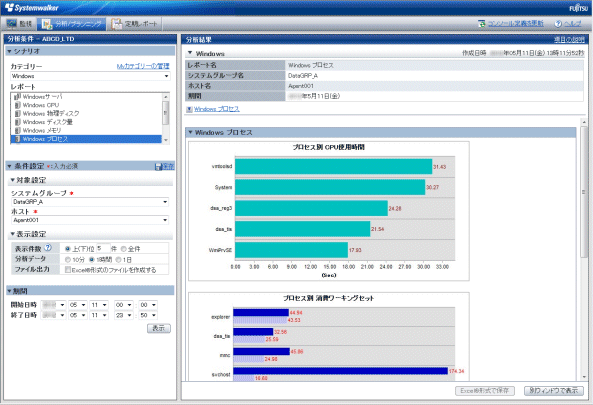The width and height of the screenshot is (593, 405).
Task: Open the システムグループ dropdown
Action: pyautogui.click(x=90, y=202)
